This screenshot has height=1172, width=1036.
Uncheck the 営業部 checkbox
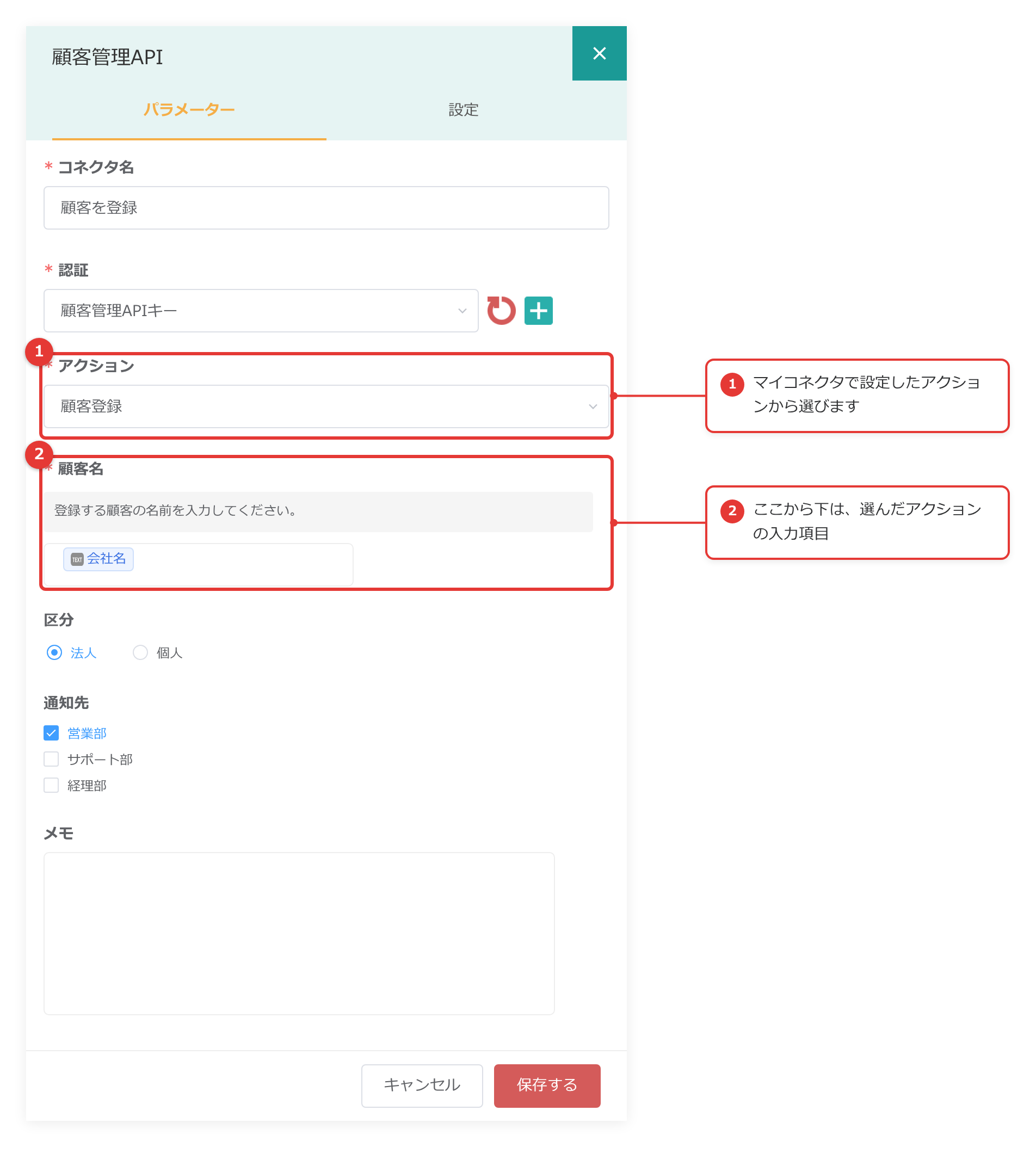click(x=52, y=733)
